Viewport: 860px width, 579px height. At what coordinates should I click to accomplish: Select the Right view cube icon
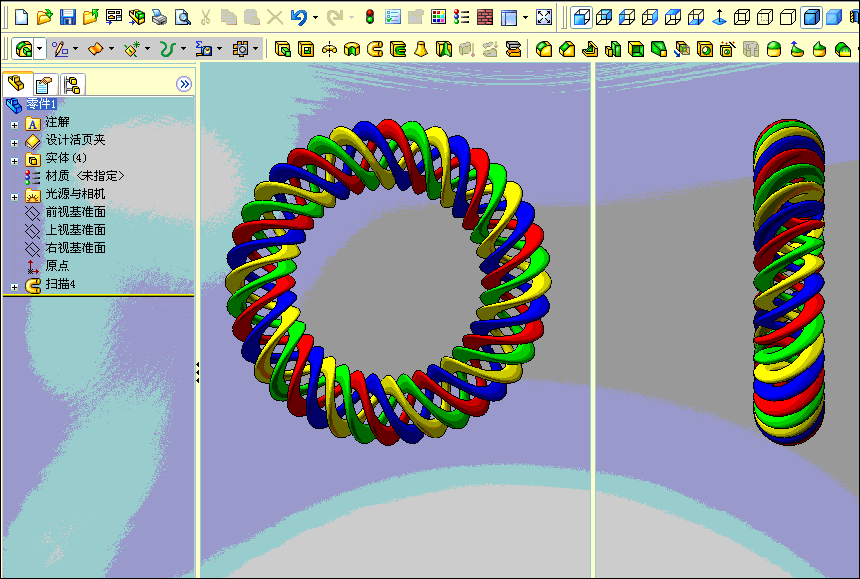(650, 17)
